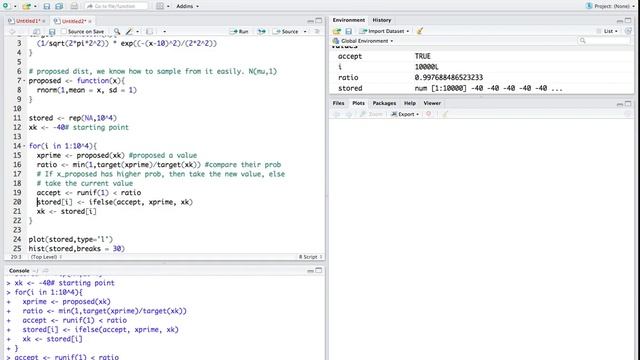The height and width of the screenshot is (360, 640).
Task: Click the previous plot arrow
Action: click(x=337, y=114)
